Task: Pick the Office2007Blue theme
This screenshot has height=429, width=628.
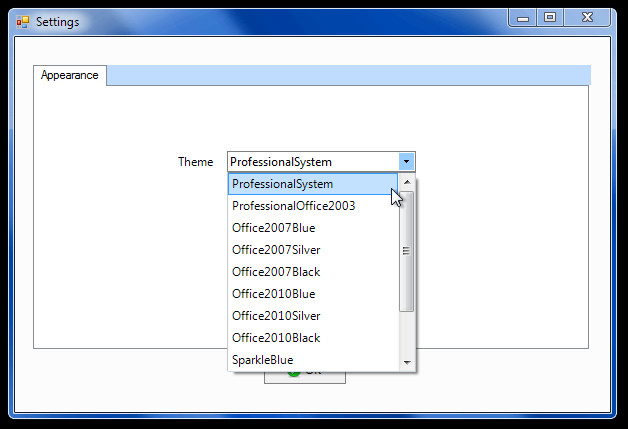Action: 313,228
